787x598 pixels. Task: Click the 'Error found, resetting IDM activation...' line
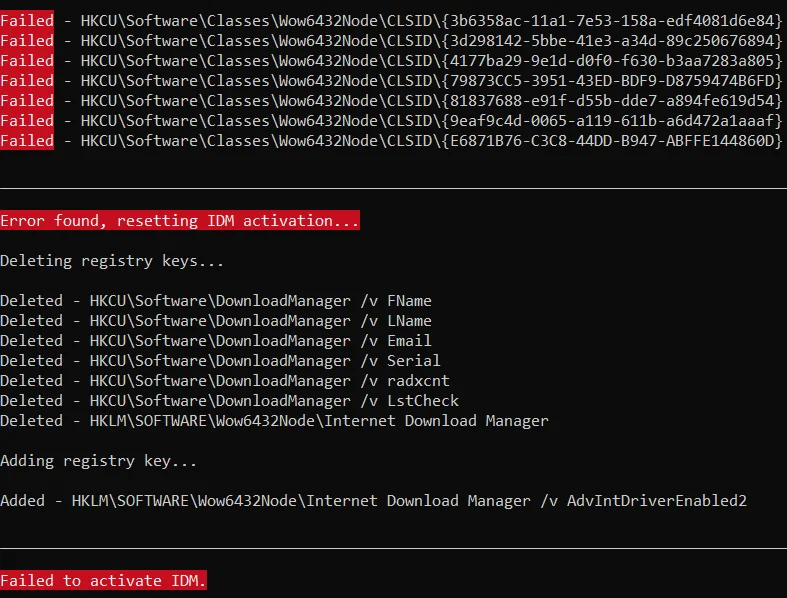[x=180, y=220]
